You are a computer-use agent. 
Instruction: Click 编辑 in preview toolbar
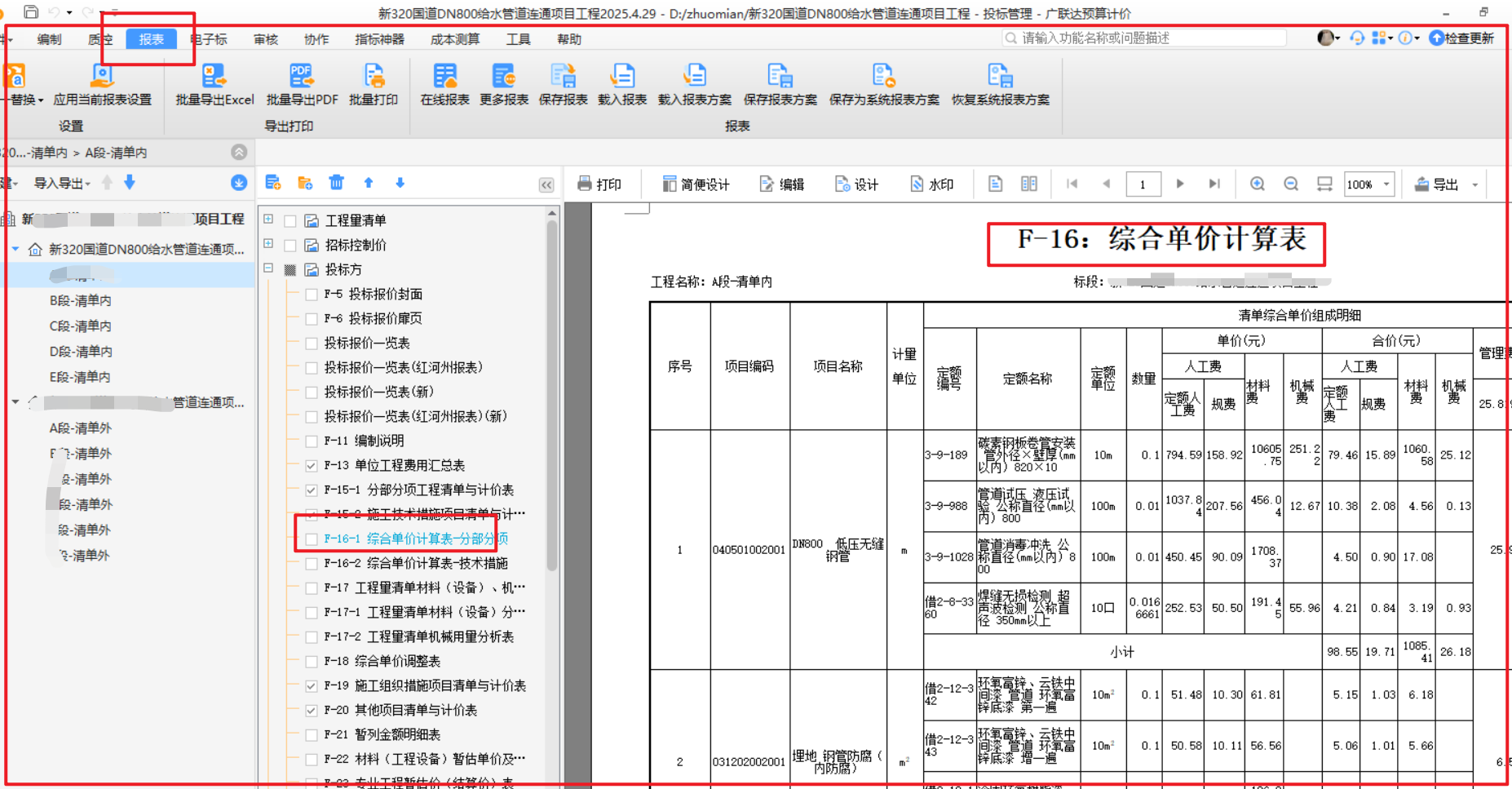click(781, 184)
